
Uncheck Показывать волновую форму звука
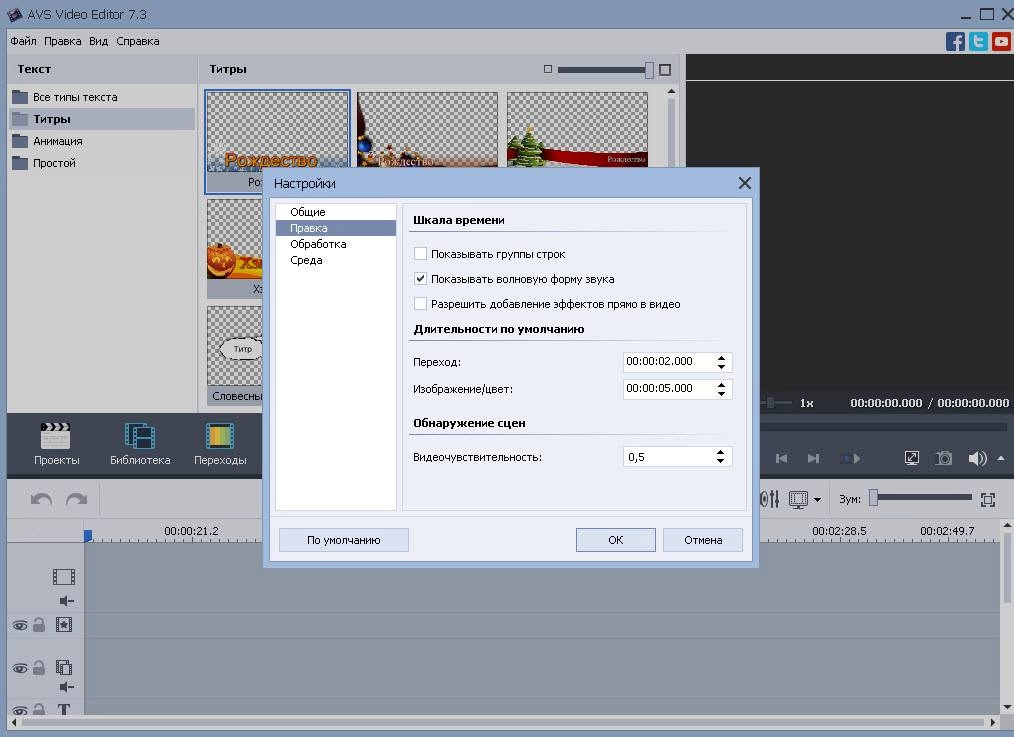420,279
